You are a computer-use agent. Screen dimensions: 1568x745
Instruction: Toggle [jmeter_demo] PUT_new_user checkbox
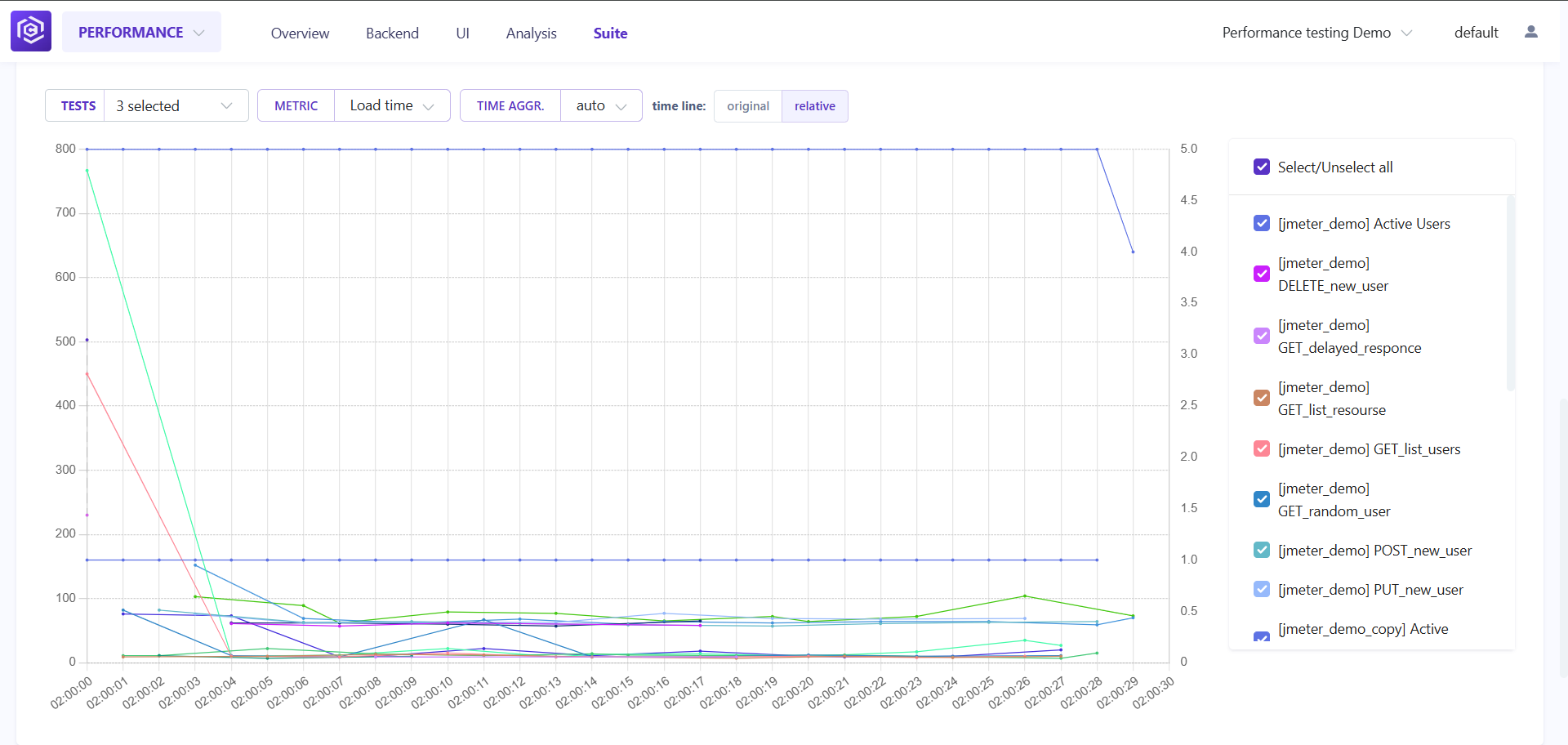pyautogui.click(x=1262, y=589)
